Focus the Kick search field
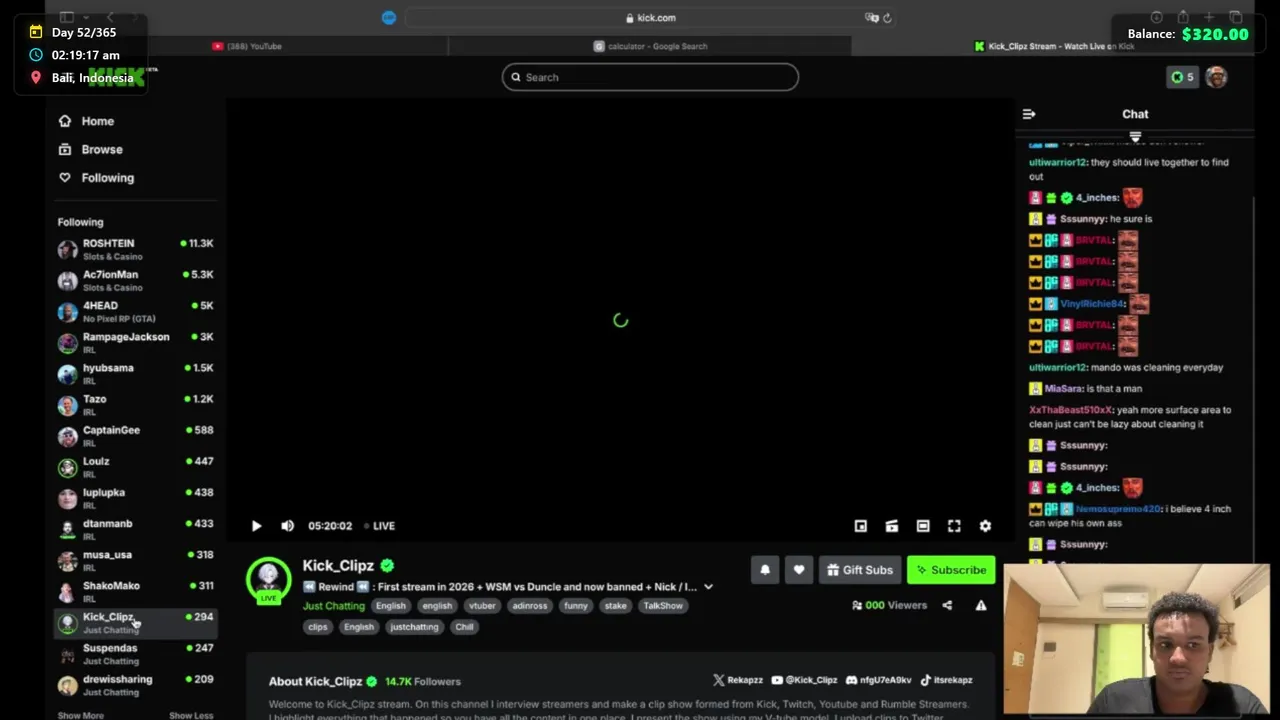1280x720 pixels. (x=650, y=77)
